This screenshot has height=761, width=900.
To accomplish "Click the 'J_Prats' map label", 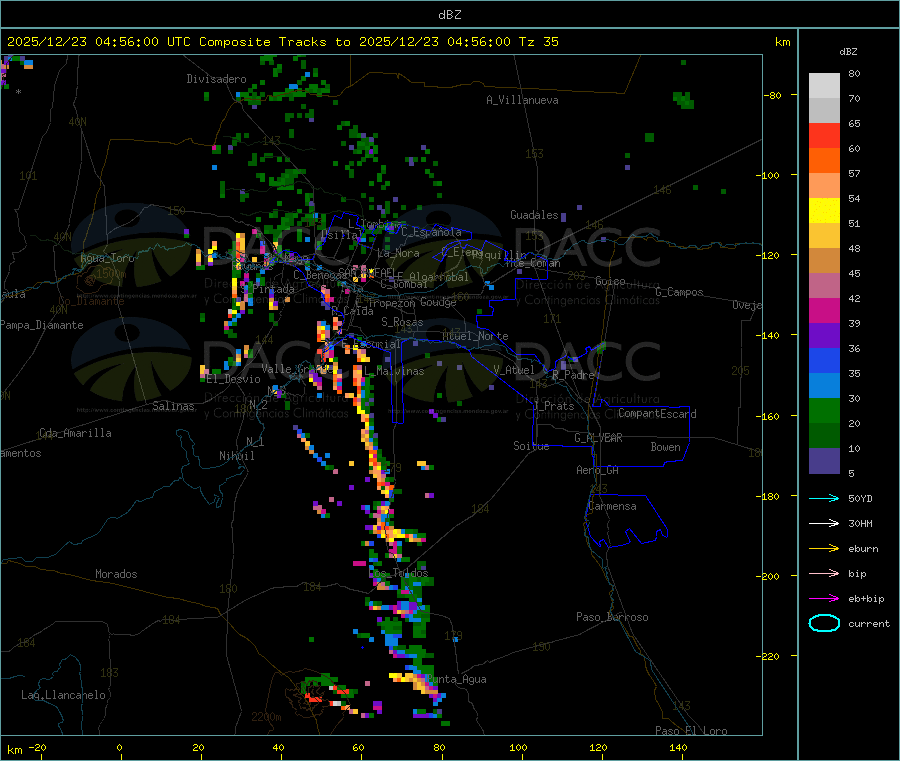I will tap(553, 405).
